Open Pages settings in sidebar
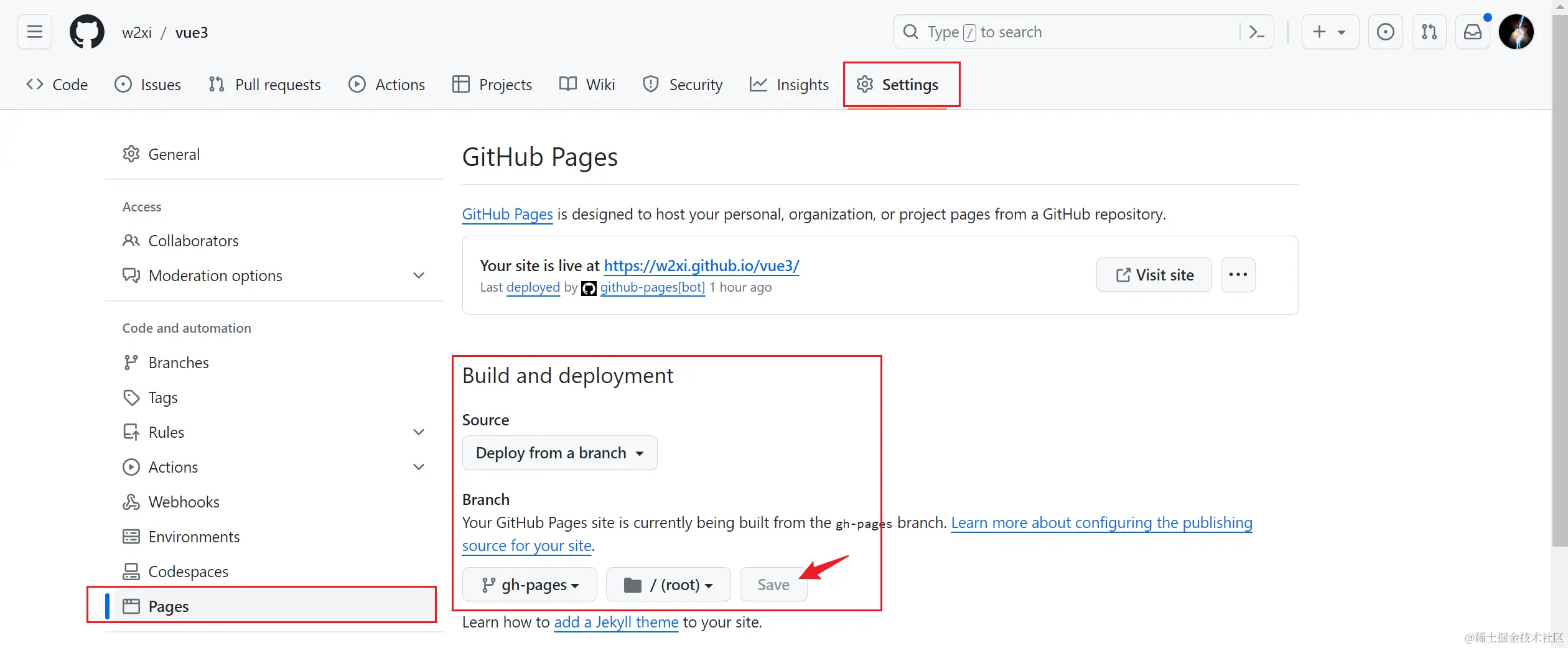The image size is (1568, 648). pos(275,606)
